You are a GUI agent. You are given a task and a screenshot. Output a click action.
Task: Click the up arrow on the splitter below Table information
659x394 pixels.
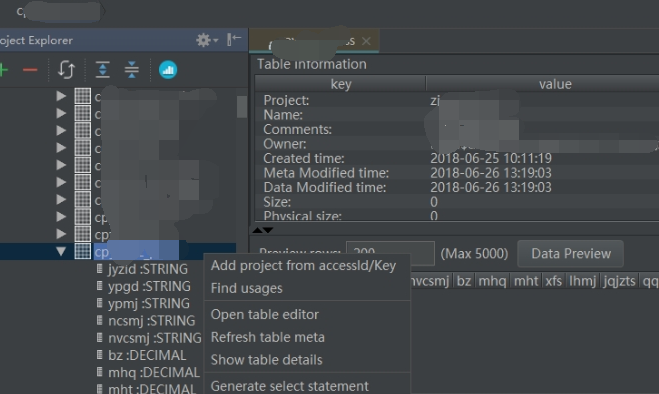(257, 230)
